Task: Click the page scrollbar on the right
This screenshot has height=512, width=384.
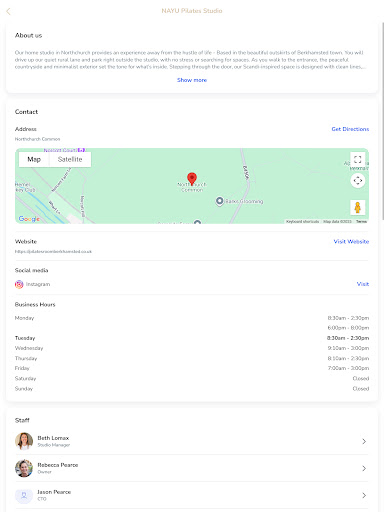Action: pos(383,120)
